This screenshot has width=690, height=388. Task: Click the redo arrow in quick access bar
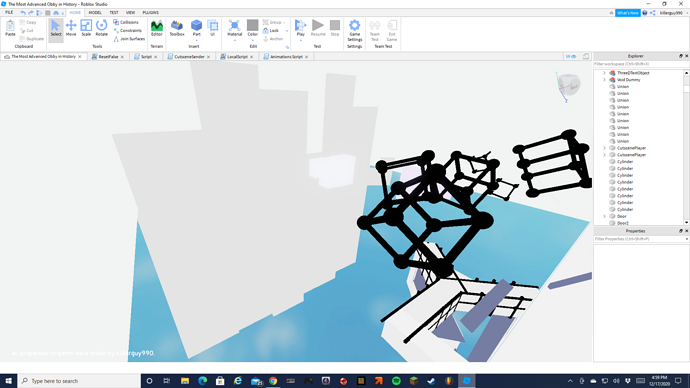31,13
